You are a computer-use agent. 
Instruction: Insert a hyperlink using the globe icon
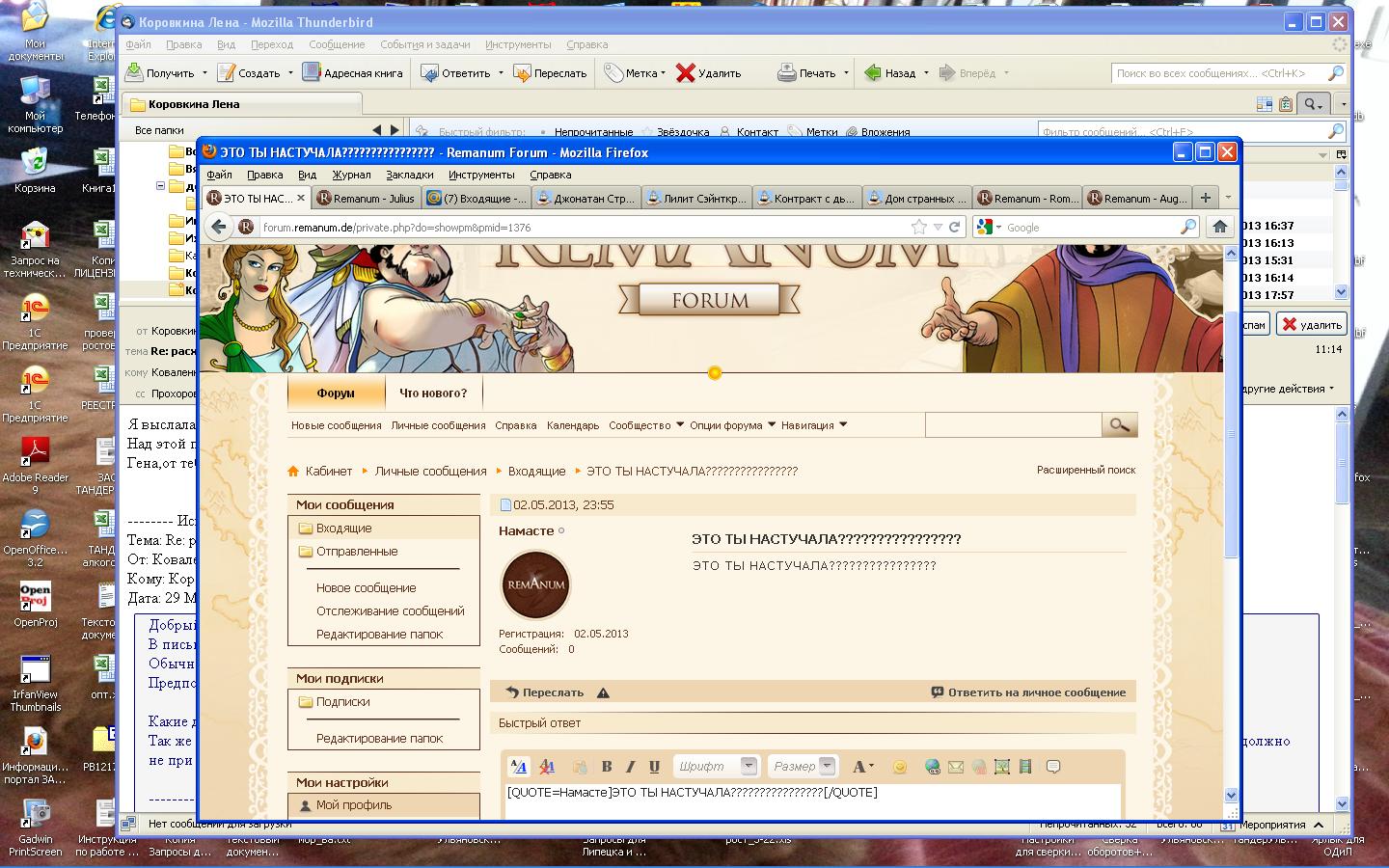click(x=932, y=767)
